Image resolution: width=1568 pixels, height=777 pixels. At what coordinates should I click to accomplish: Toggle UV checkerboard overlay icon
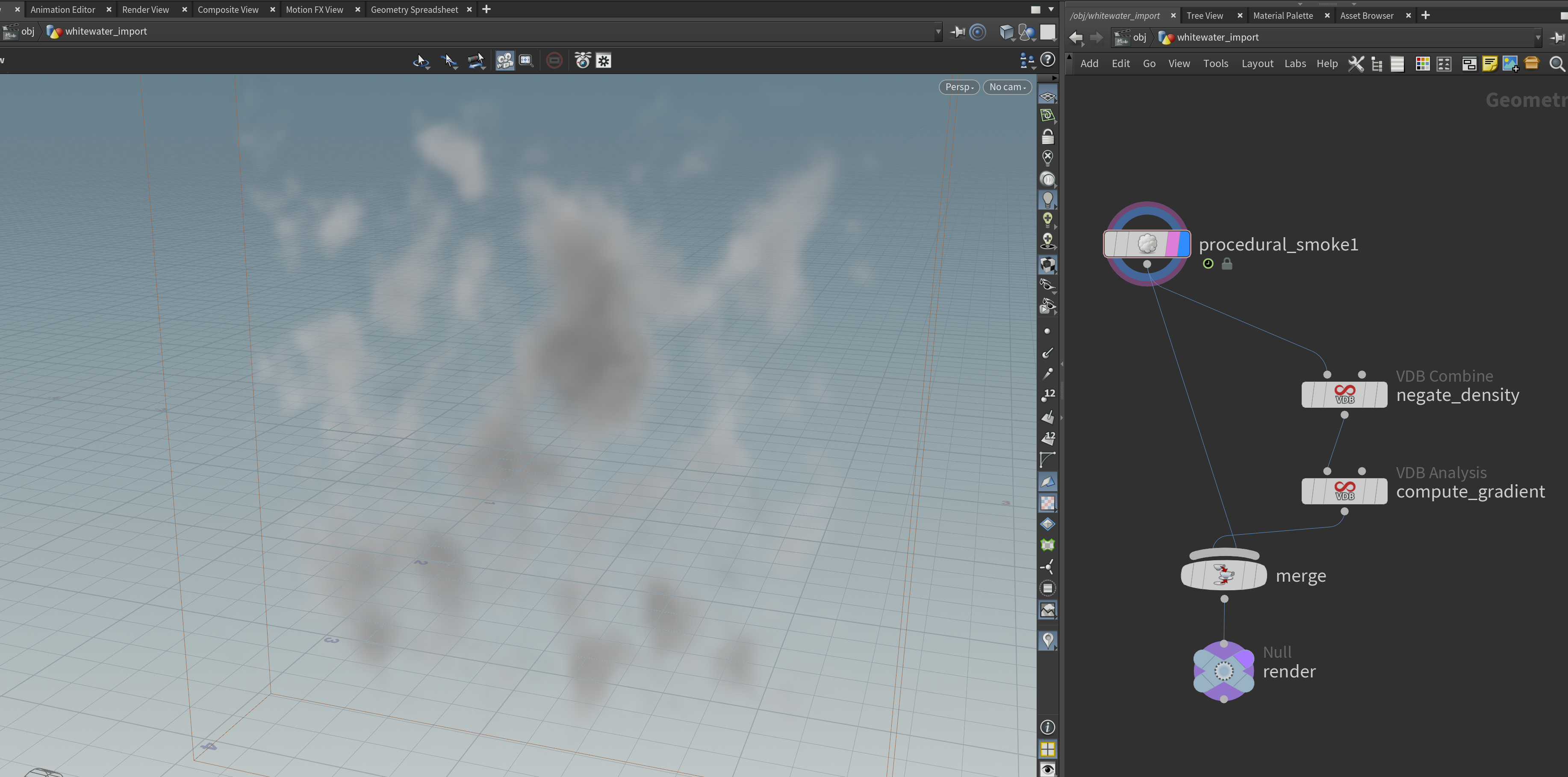(1047, 503)
